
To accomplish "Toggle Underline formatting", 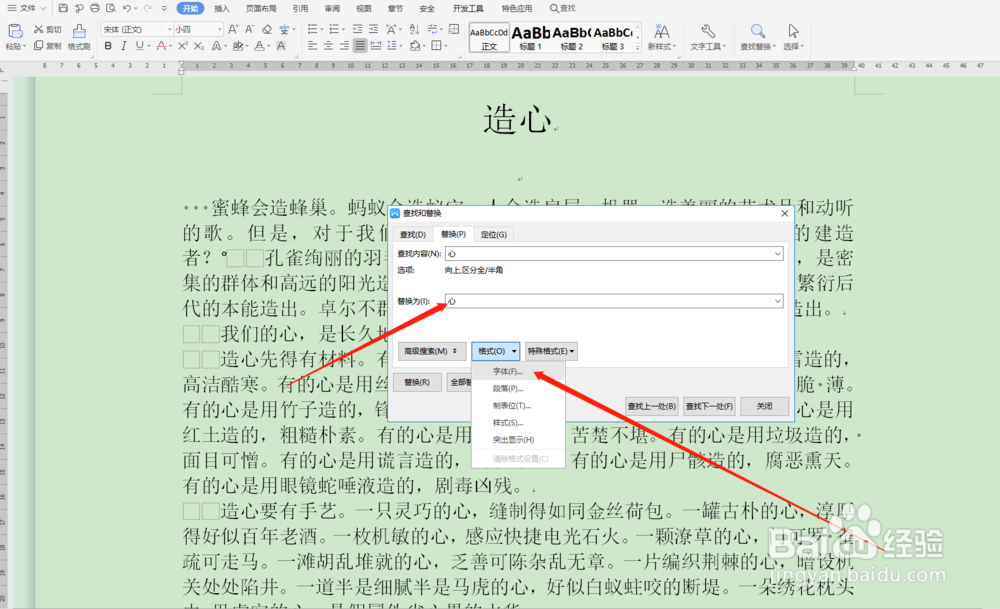I will coord(139,46).
